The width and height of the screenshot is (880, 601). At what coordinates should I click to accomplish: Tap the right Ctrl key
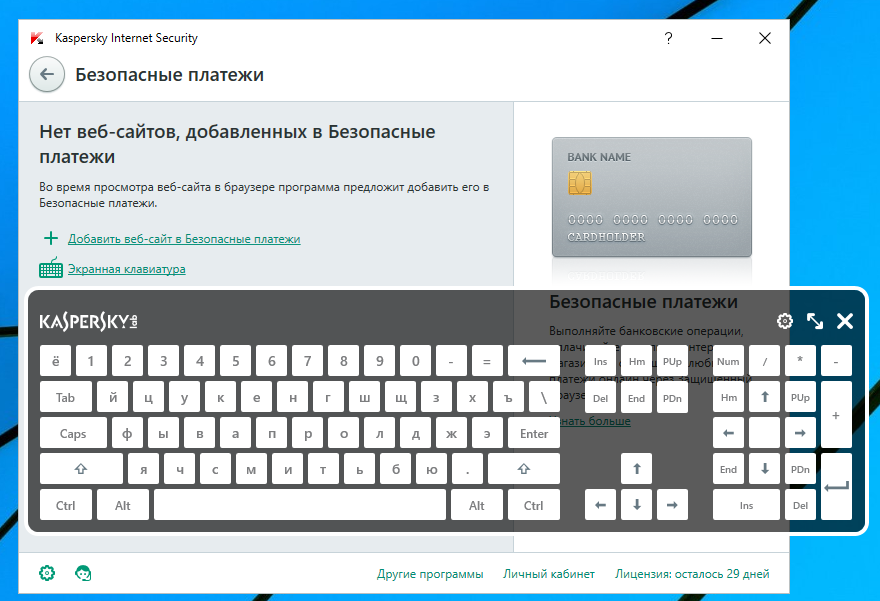(x=534, y=505)
